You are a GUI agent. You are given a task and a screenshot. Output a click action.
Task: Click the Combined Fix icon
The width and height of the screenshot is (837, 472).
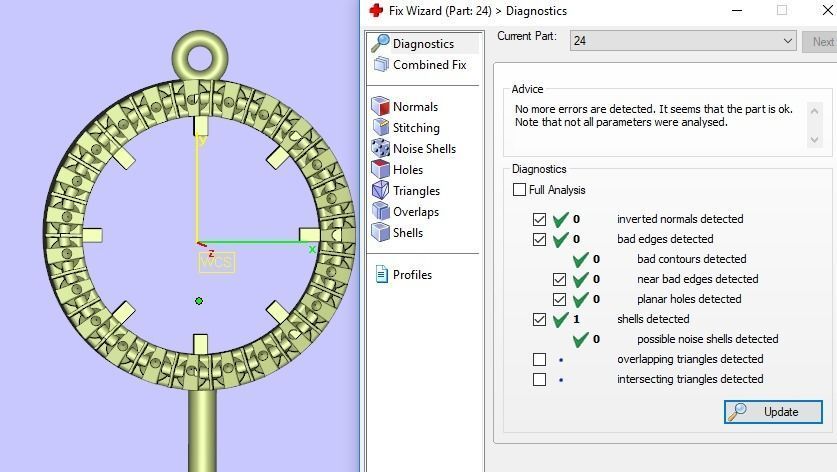click(x=381, y=65)
